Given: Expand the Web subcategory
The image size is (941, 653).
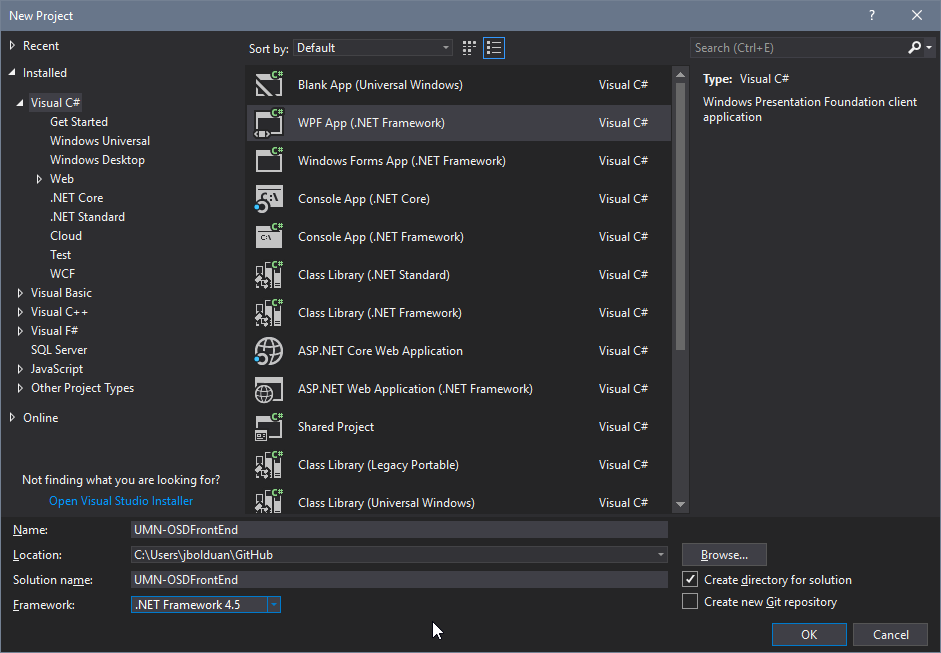Looking at the screenshot, I should coord(39,179).
